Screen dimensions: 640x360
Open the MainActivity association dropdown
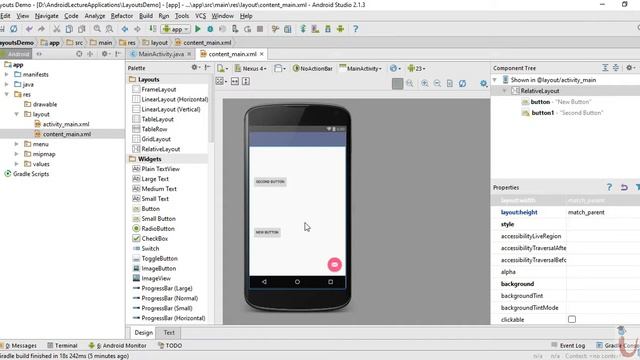click(360, 69)
